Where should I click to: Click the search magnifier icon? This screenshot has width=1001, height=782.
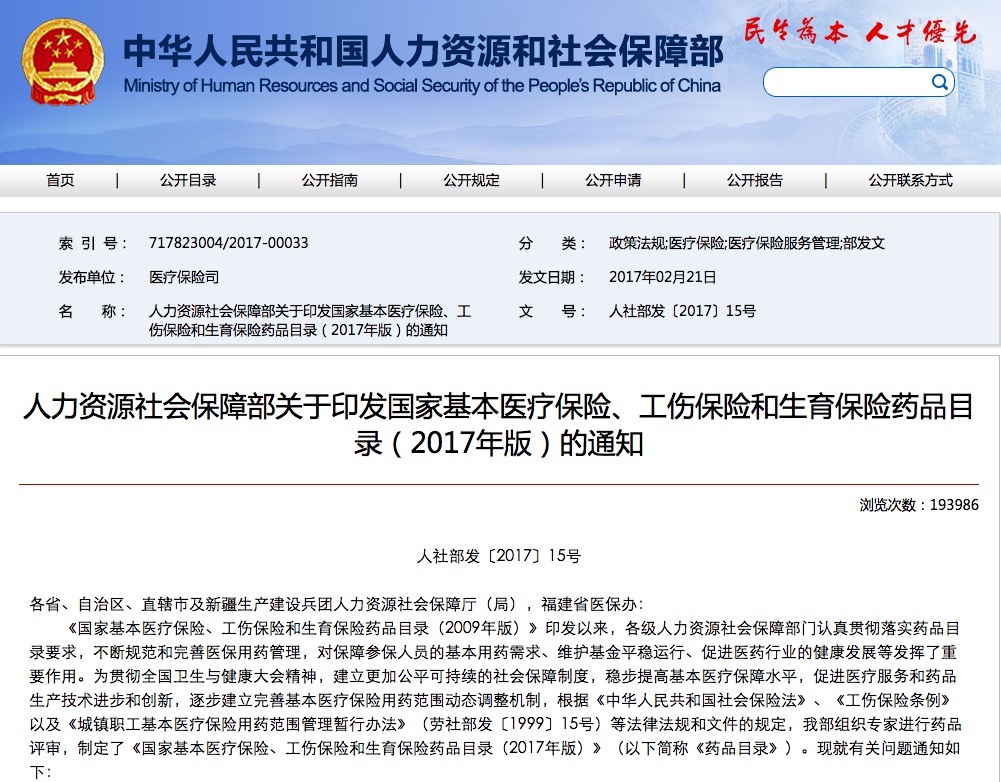click(x=940, y=82)
